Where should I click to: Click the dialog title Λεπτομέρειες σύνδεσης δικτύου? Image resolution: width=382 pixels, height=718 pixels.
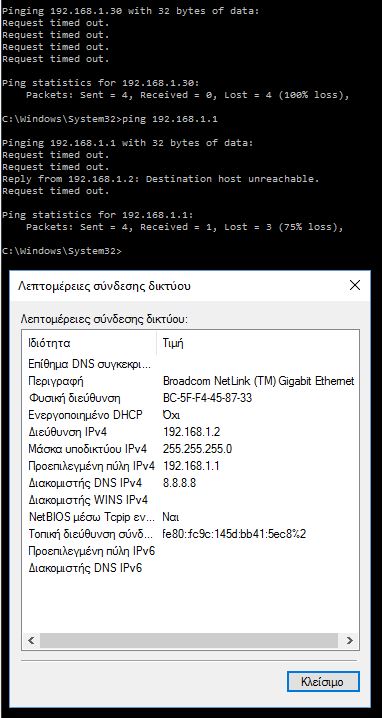pos(104,287)
